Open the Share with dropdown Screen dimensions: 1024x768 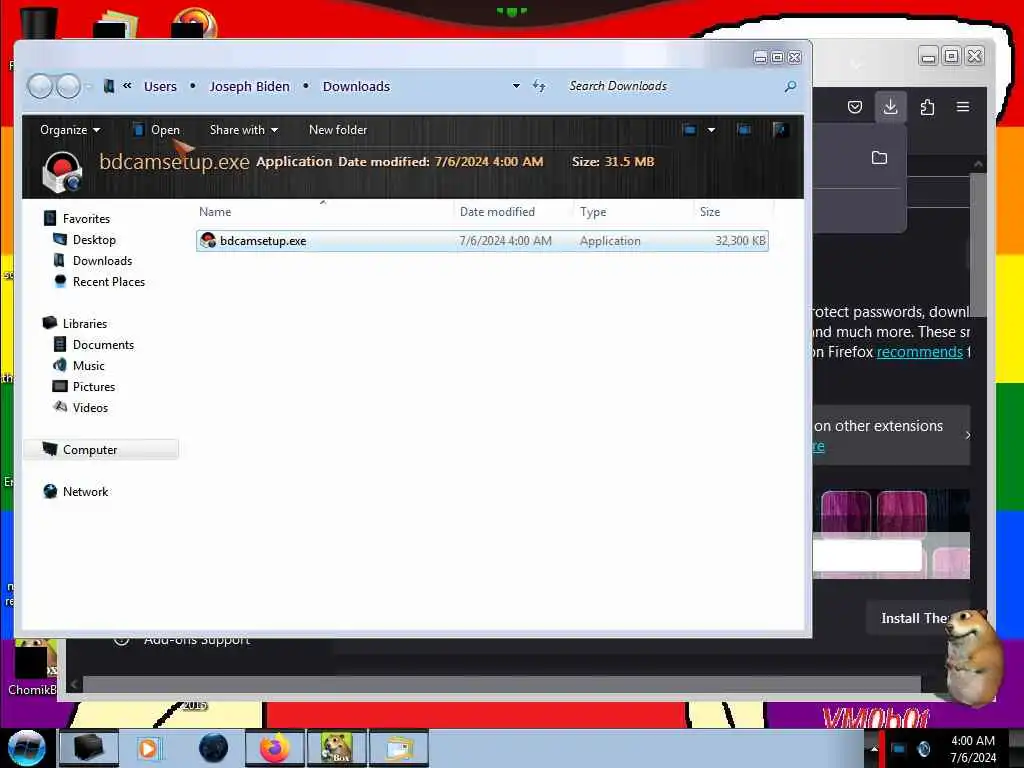[244, 130]
